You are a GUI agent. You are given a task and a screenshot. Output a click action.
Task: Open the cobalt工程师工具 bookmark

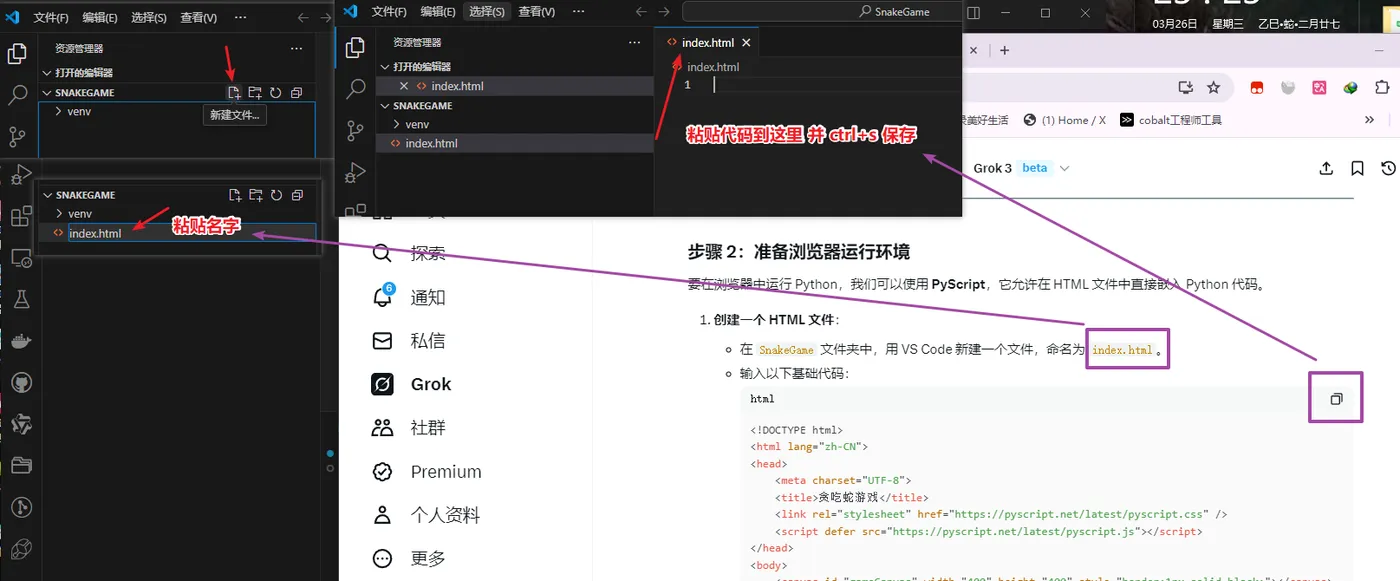pyautogui.click(x=1171, y=120)
